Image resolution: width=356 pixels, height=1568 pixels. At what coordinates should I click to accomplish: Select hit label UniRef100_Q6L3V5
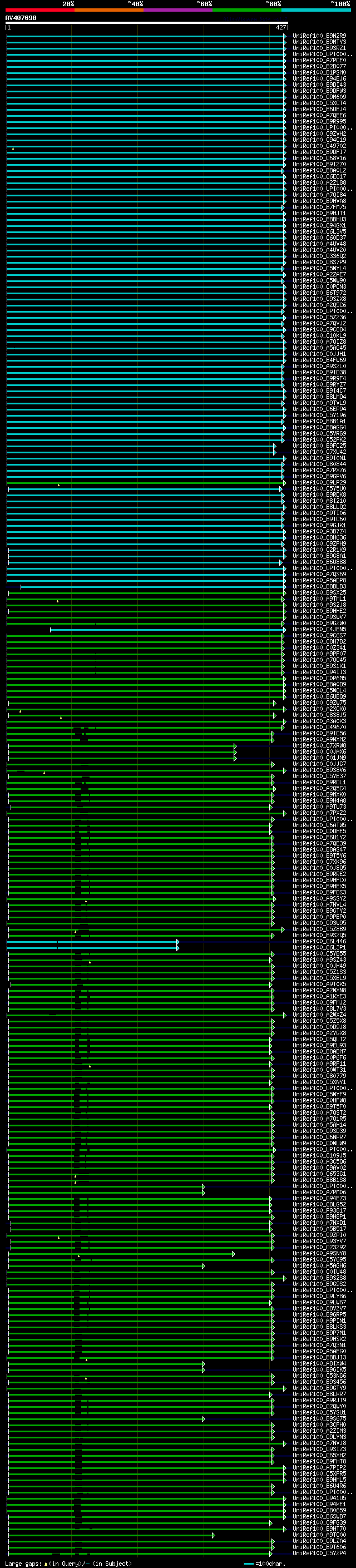pos(319,232)
